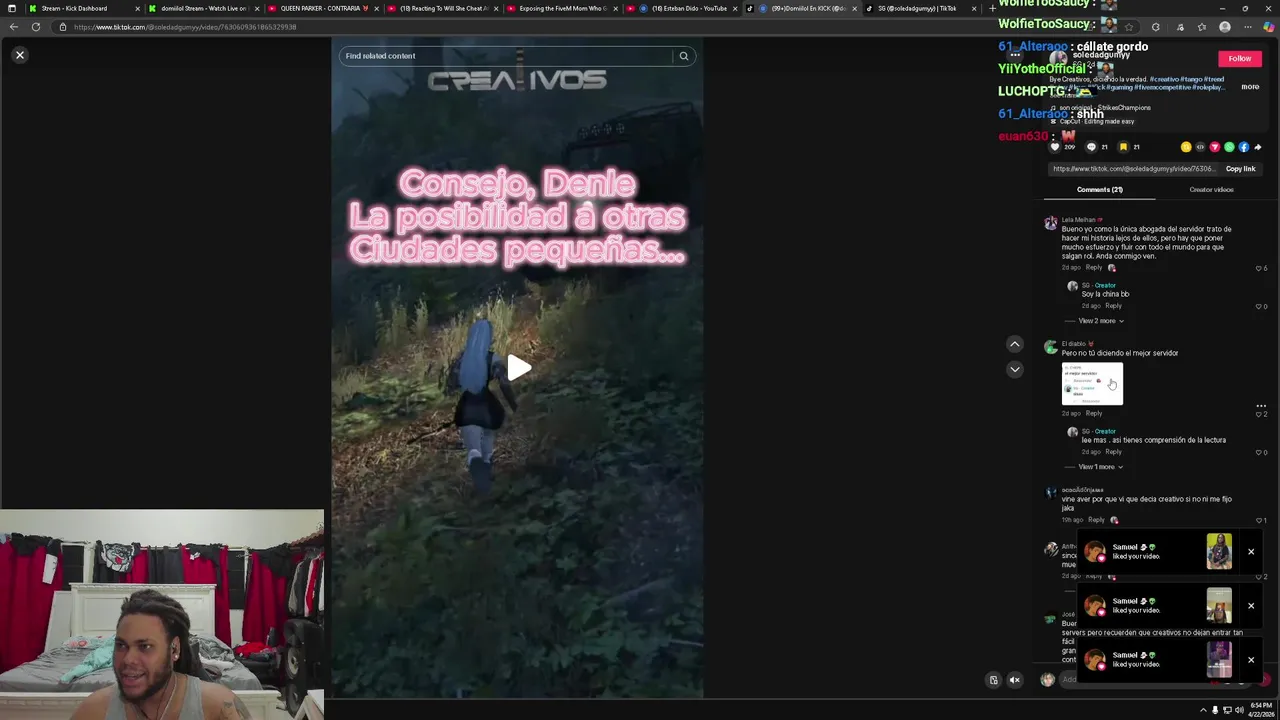Close the TikTok video viewer
Screen dimensions: 1280x720
tap(19, 55)
